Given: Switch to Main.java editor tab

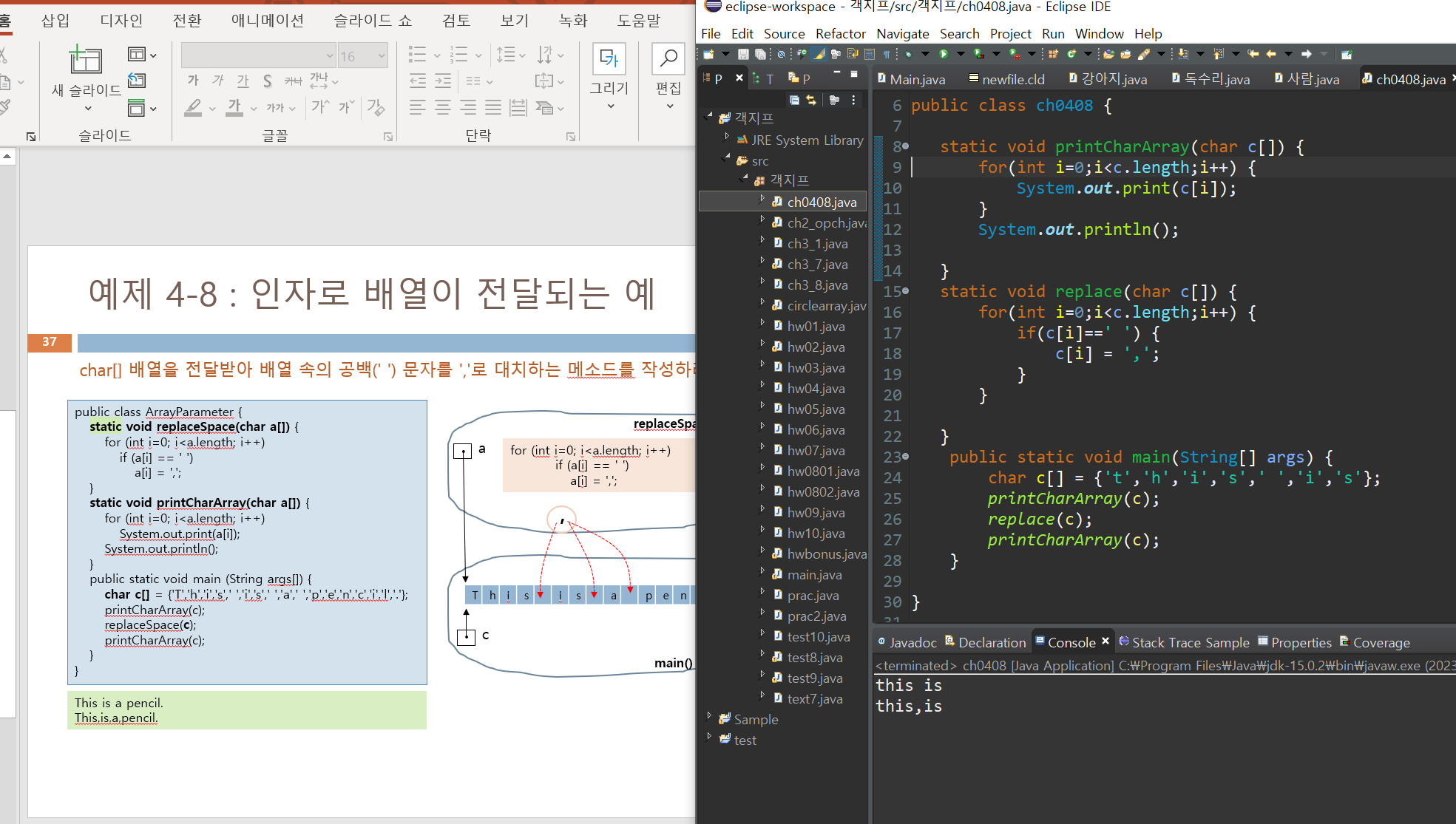Looking at the screenshot, I should pos(911,79).
